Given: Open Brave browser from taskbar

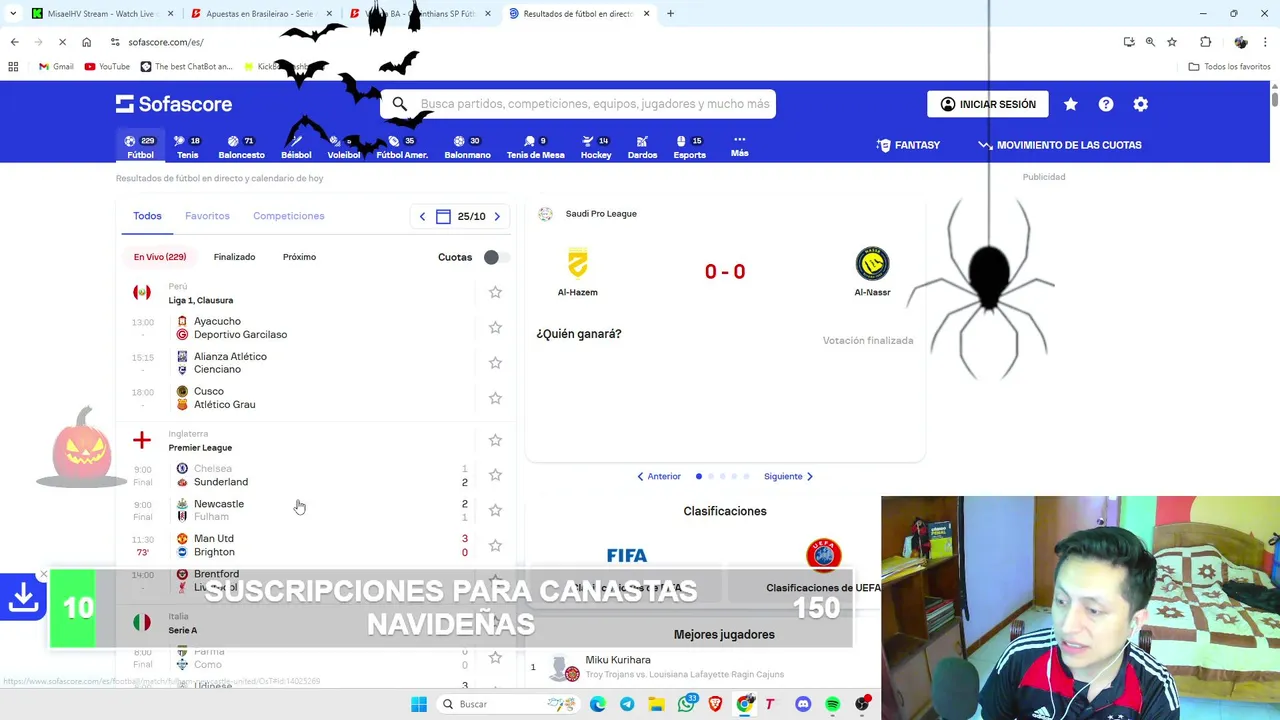Looking at the screenshot, I should (715, 704).
